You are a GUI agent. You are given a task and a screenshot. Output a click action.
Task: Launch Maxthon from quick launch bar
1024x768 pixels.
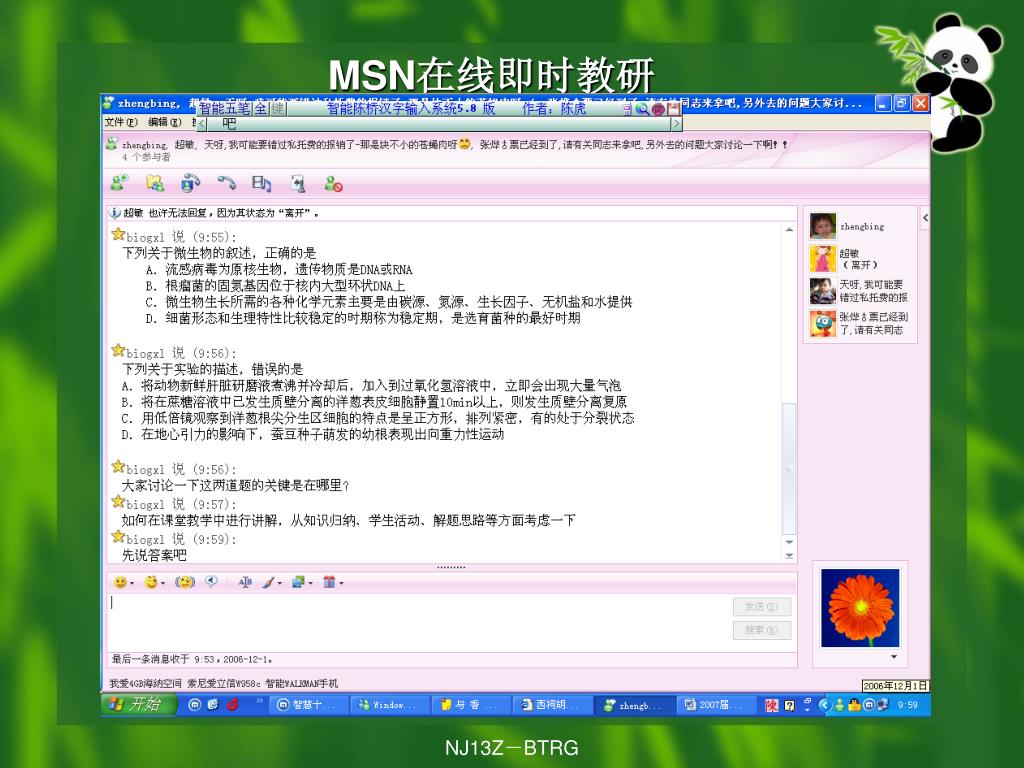tap(194, 705)
